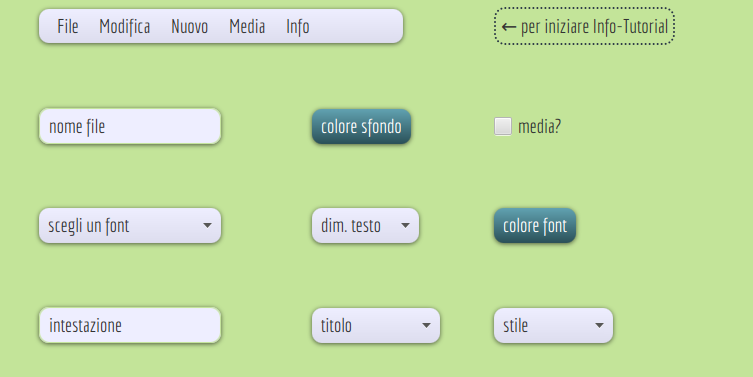Expand the titolo dropdown
The image size is (753, 377).
coord(376,326)
